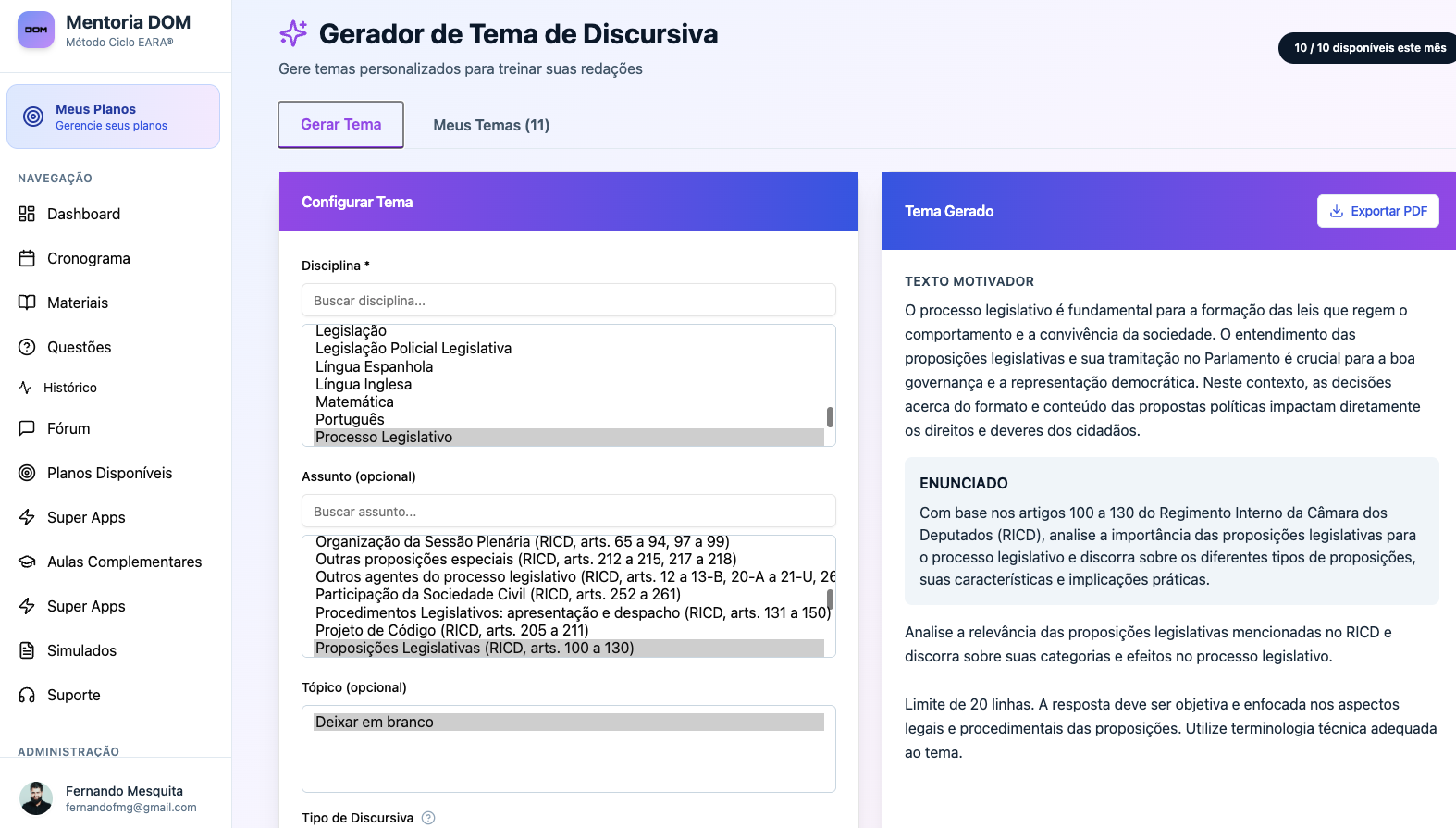Select Língua Inglesa discipline
This screenshot has height=828, width=1456.
[x=569, y=384]
